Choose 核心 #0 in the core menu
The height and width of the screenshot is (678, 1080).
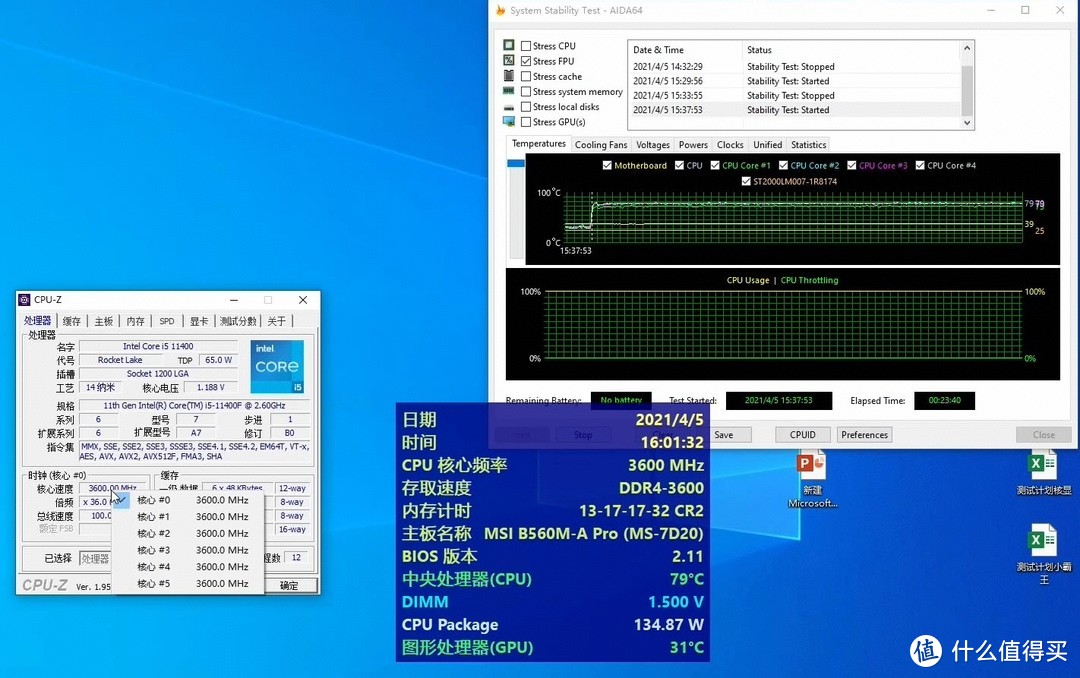(187, 500)
